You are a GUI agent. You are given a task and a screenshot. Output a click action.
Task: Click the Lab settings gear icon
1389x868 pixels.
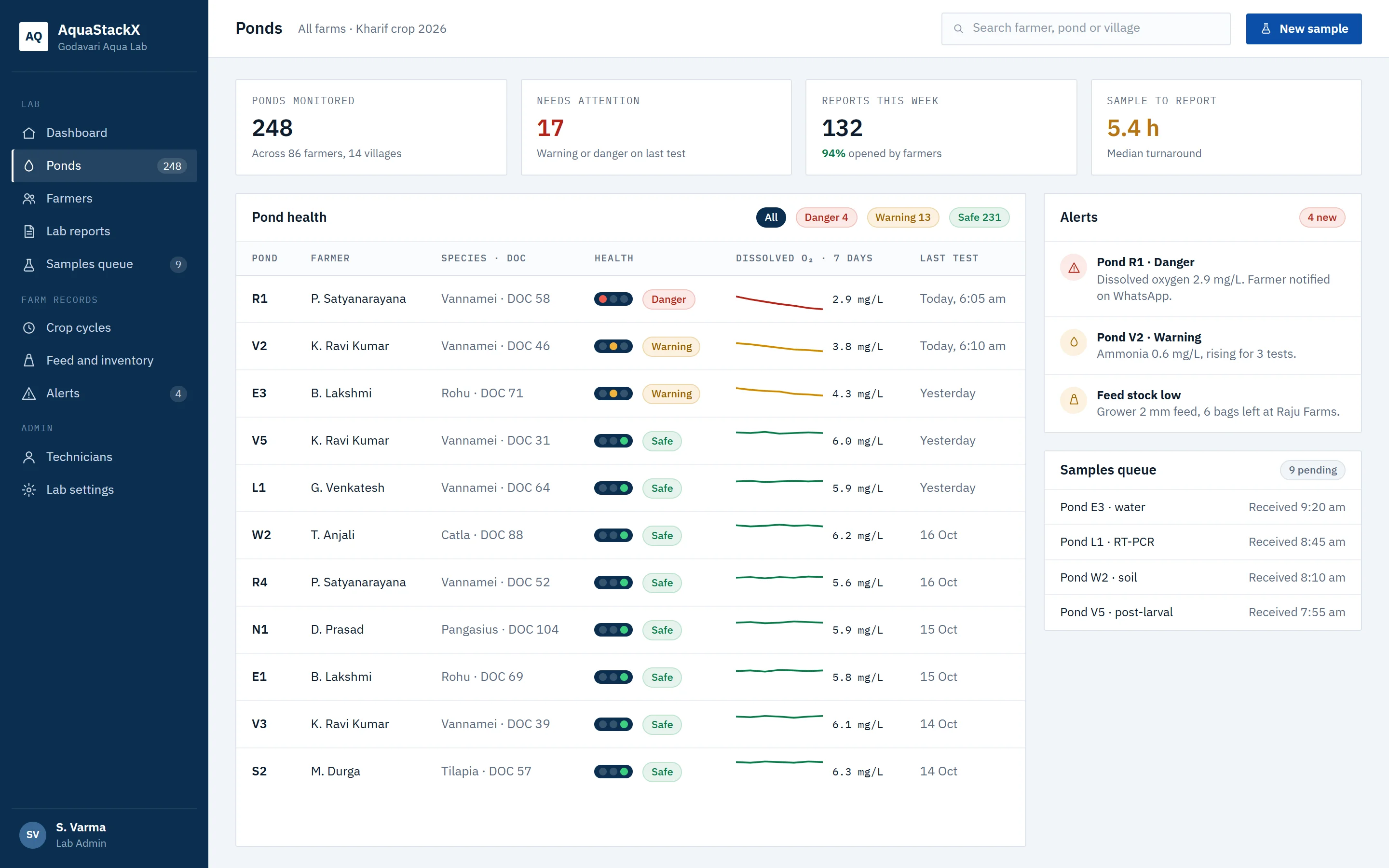pyautogui.click(x=29, y=489)
